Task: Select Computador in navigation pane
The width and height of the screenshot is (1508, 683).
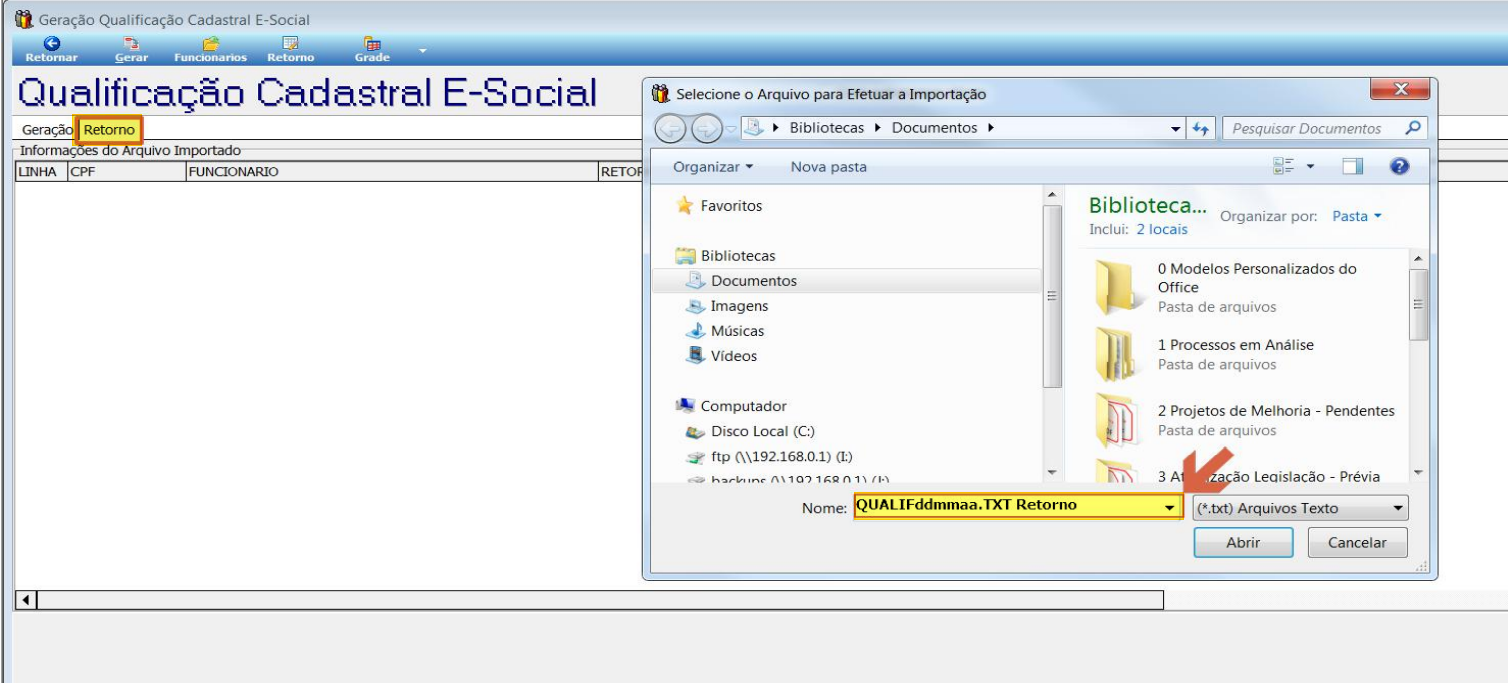Action: point(731,406)
